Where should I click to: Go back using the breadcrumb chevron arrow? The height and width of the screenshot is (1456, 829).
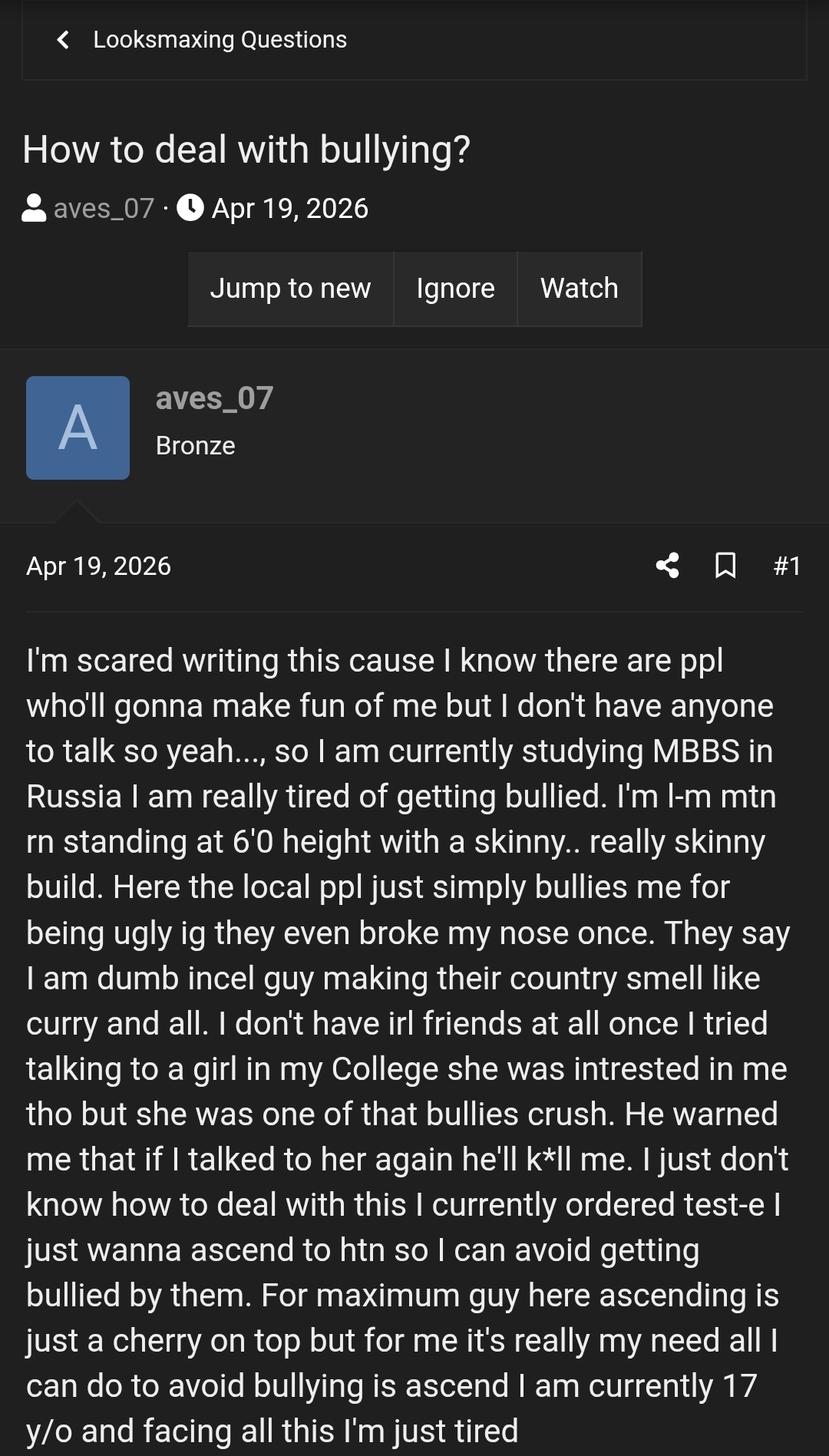click(64, 40)
